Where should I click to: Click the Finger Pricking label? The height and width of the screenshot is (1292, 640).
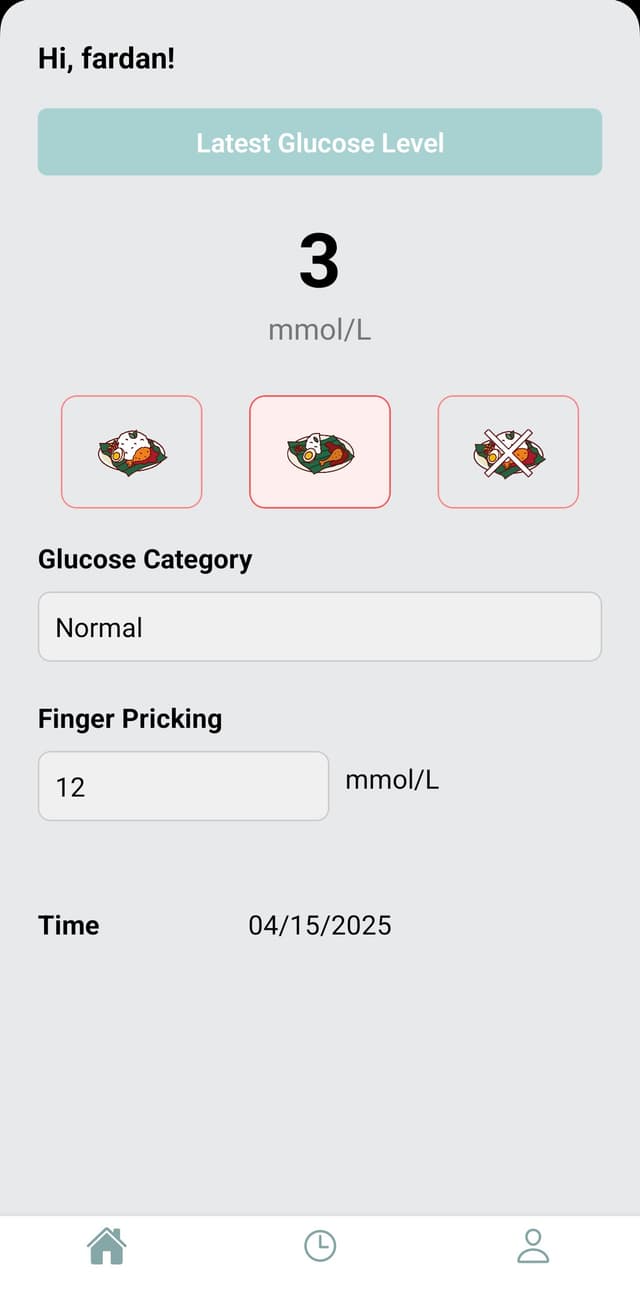[130, 718]
